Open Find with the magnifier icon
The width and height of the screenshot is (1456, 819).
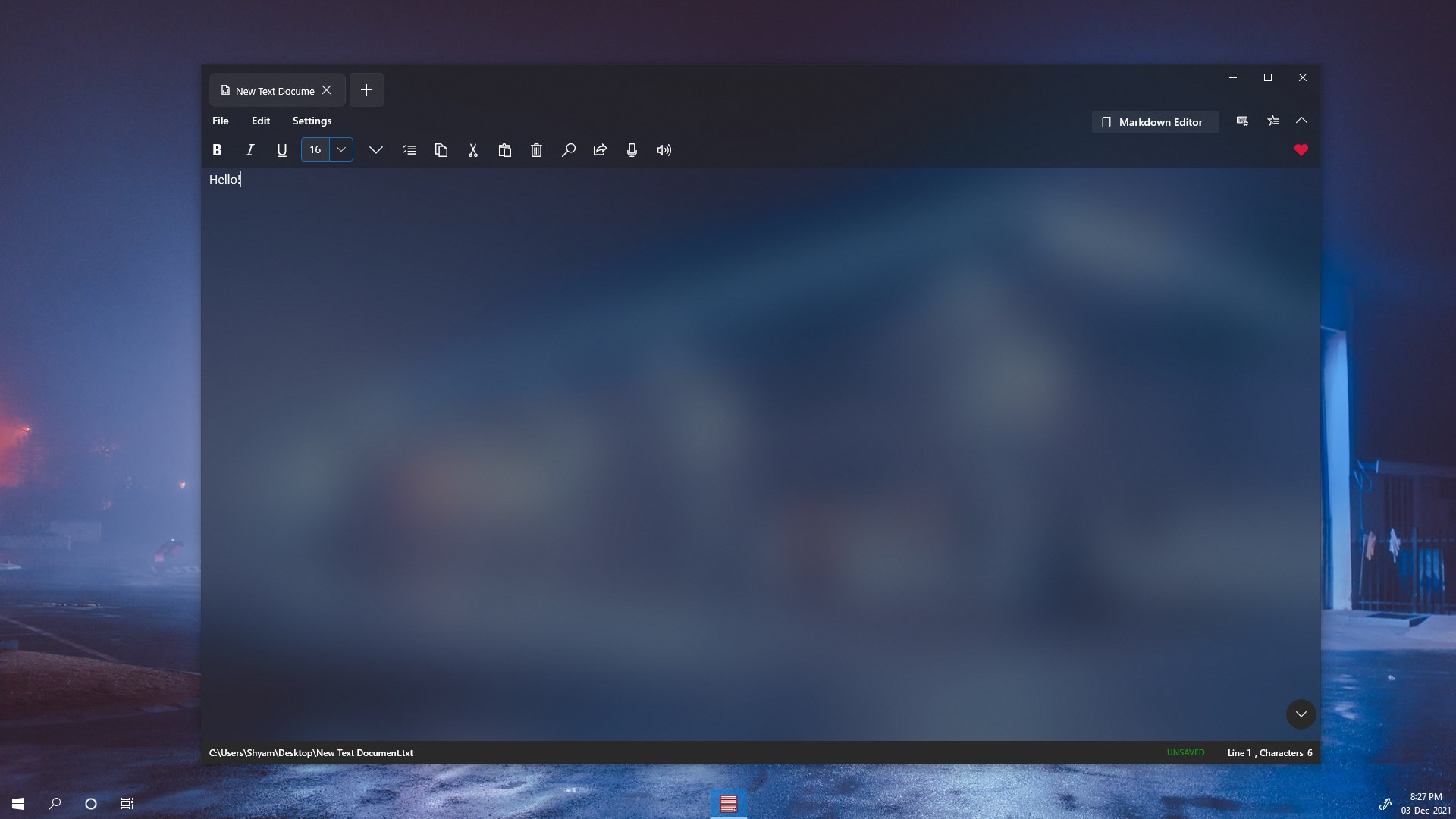click(569, 150)
